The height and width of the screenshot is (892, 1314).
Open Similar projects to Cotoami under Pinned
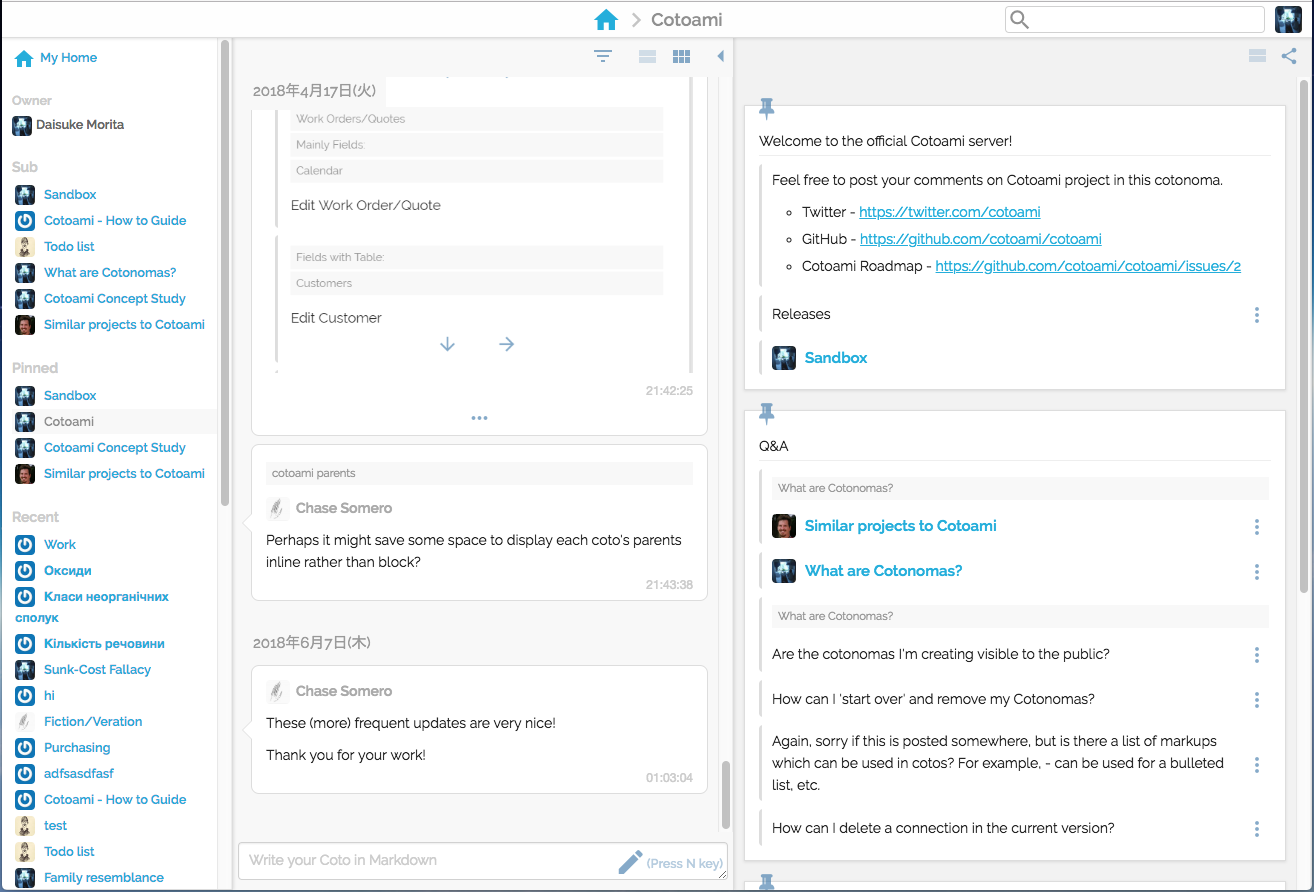click(124, 473)
